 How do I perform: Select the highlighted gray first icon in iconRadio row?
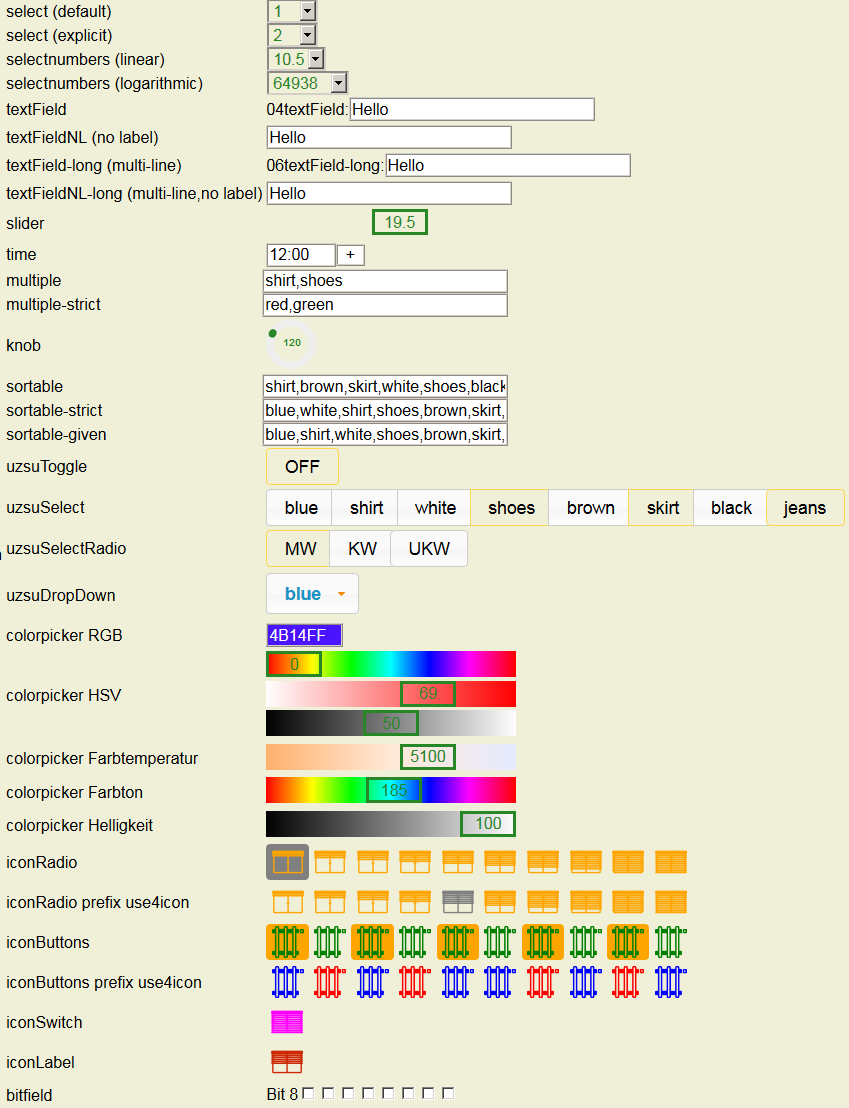point(287,862)
